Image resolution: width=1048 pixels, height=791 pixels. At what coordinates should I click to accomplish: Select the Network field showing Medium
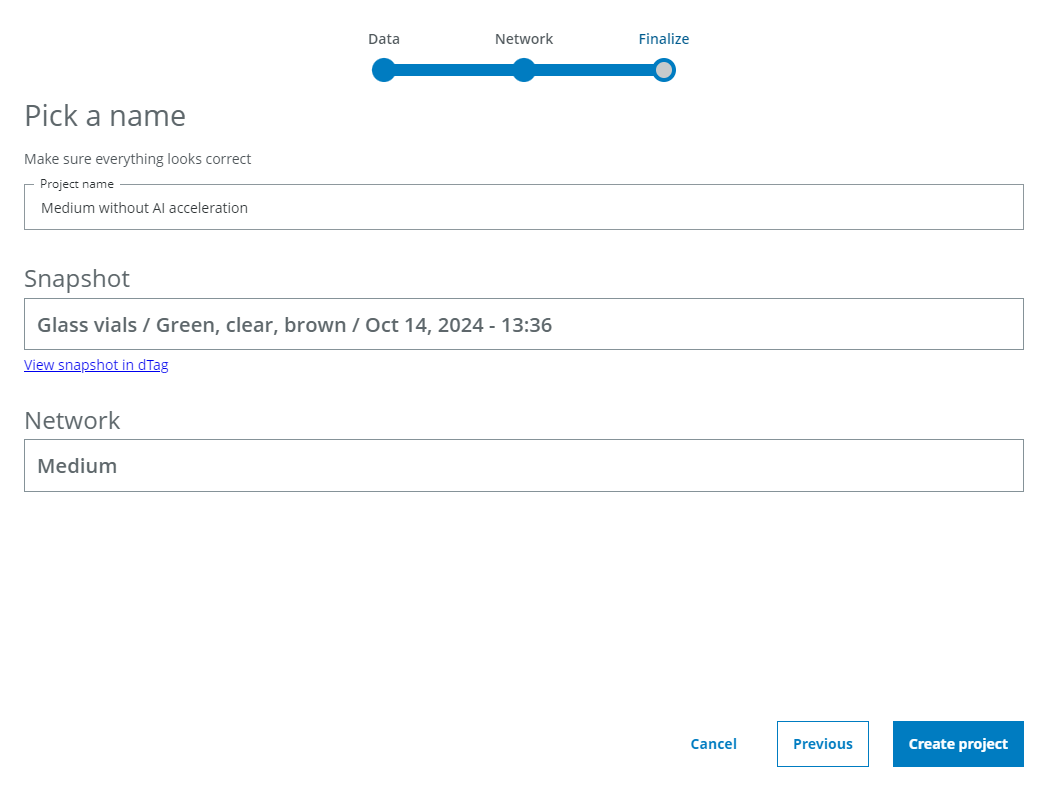[x=524, y=465]
